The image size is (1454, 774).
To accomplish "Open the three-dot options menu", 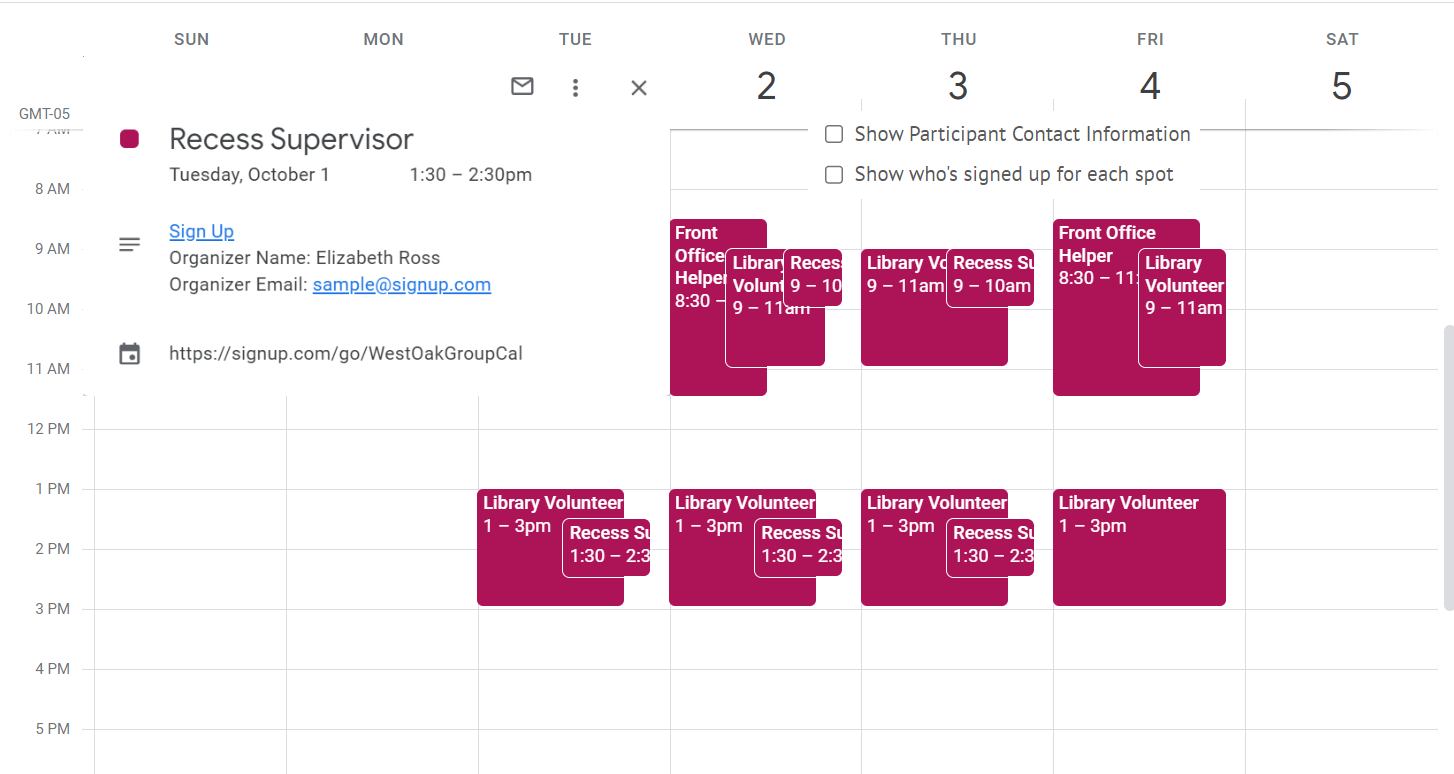I will (575, 88).
